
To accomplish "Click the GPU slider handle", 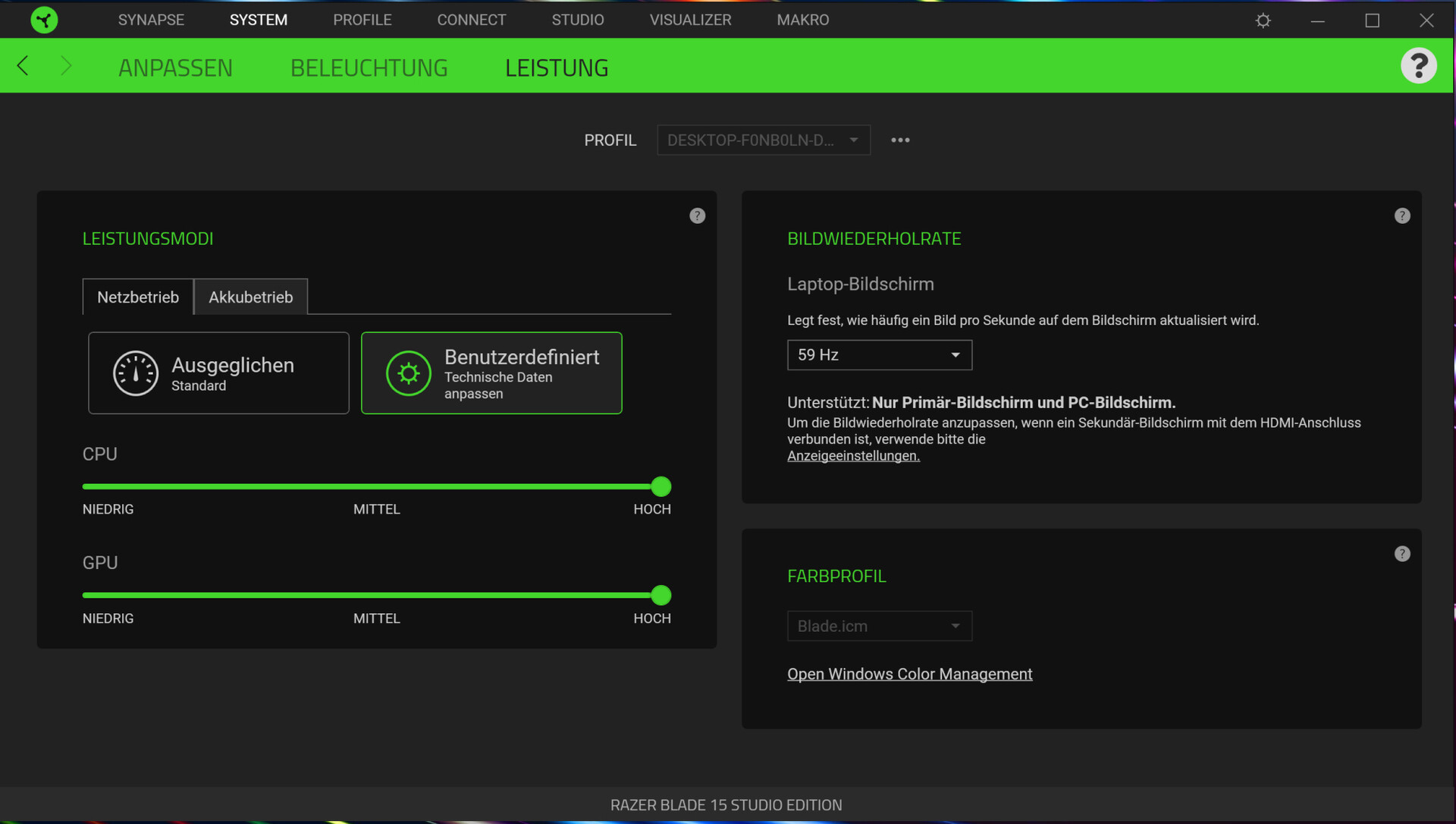I will pyautogui.click(x=661, y=596).
